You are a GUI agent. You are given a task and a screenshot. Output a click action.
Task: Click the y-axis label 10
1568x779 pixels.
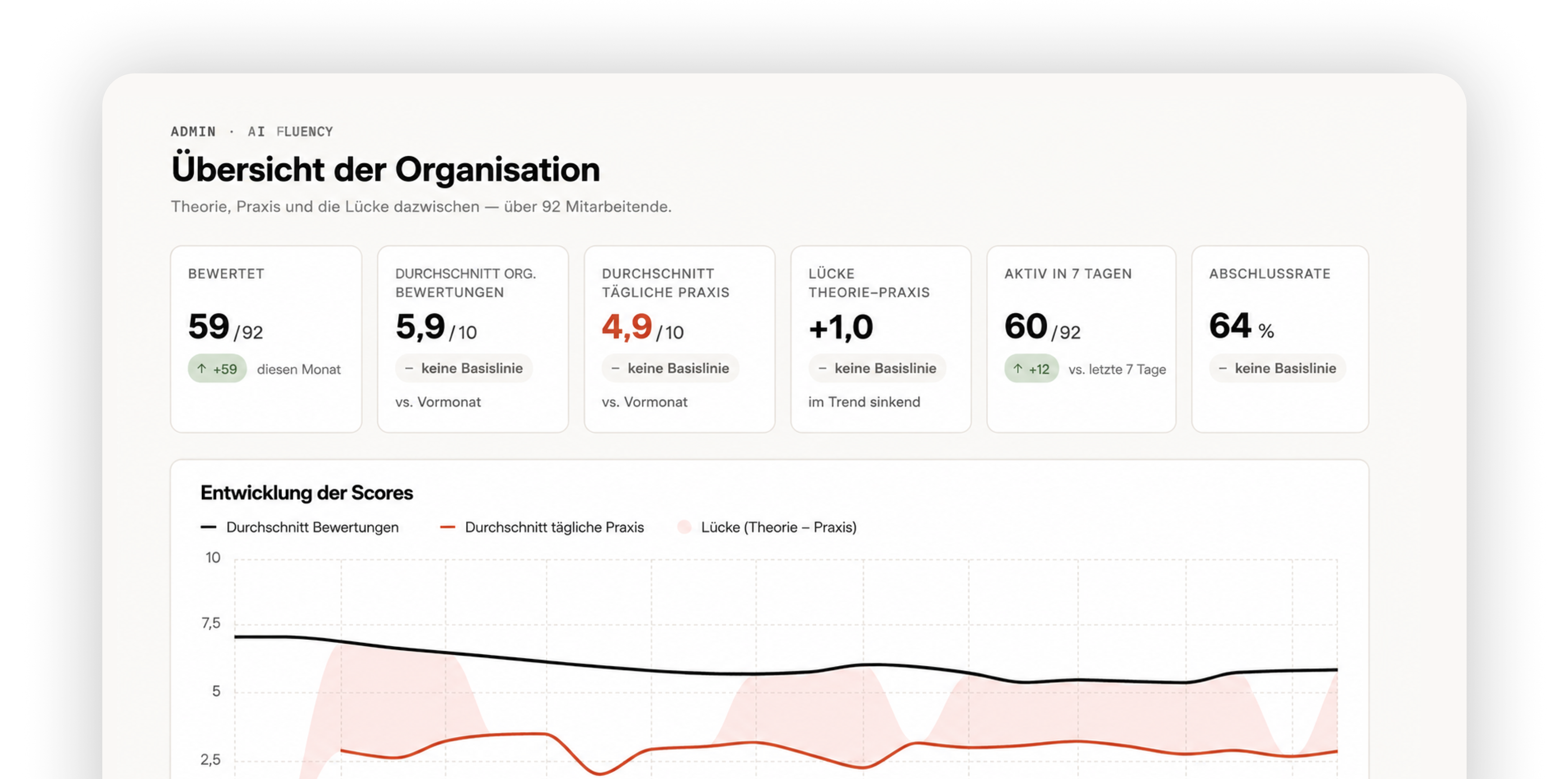pyautogui.click(x=213, y=558)
